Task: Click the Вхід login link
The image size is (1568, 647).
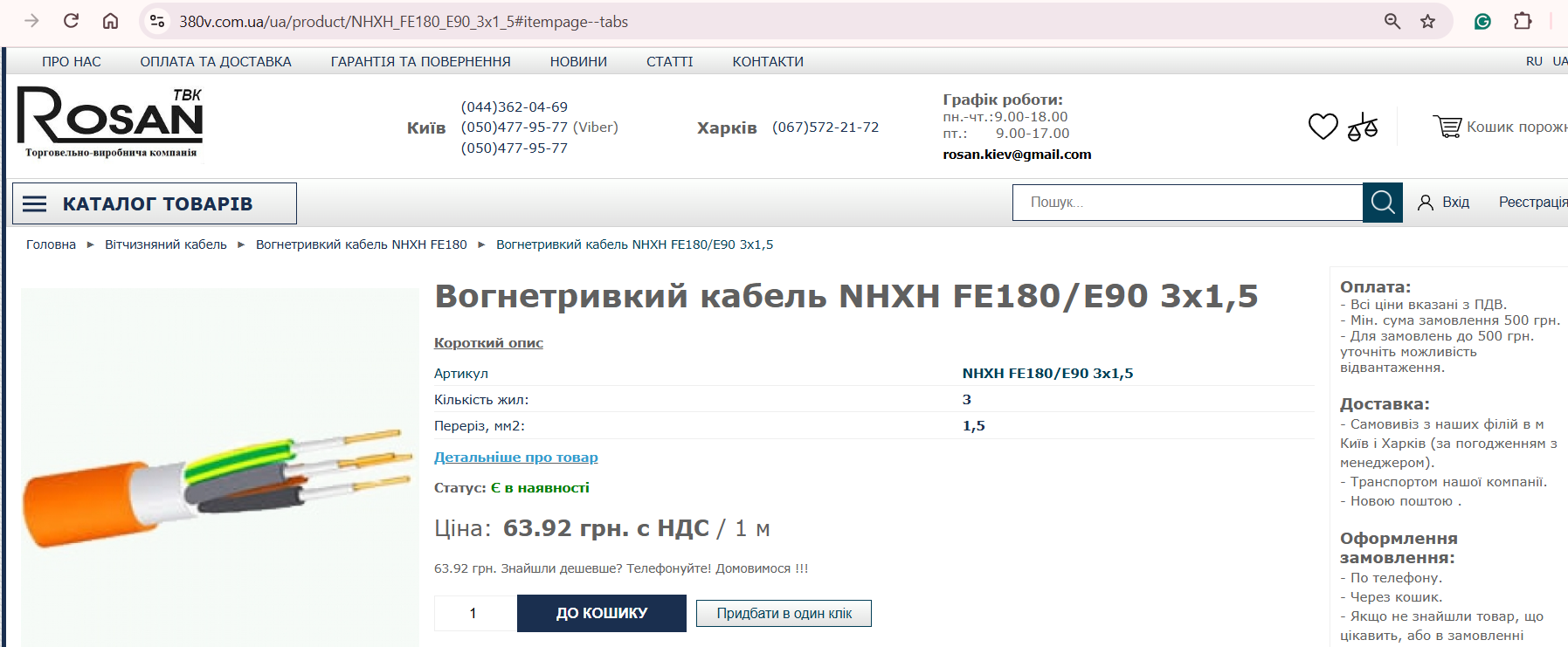Action: point(1455,203)
